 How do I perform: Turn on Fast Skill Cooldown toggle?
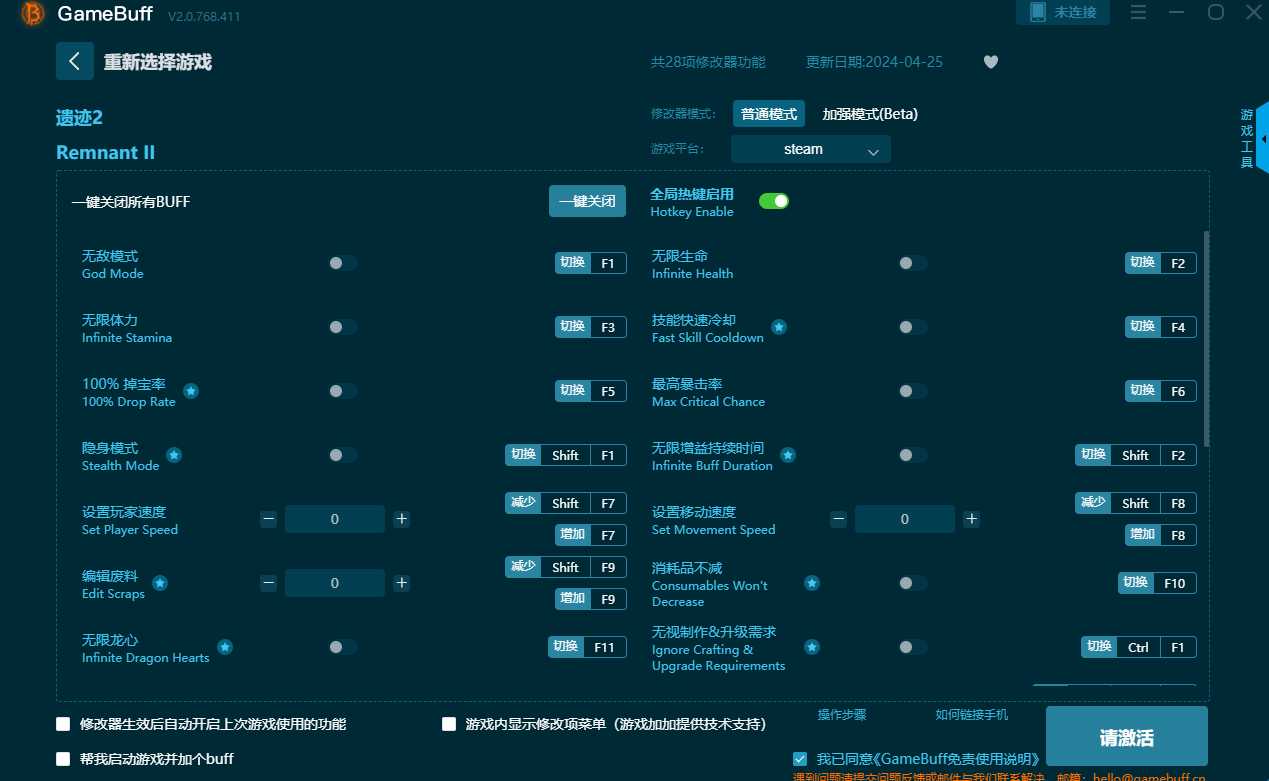[x=913, y=327]
